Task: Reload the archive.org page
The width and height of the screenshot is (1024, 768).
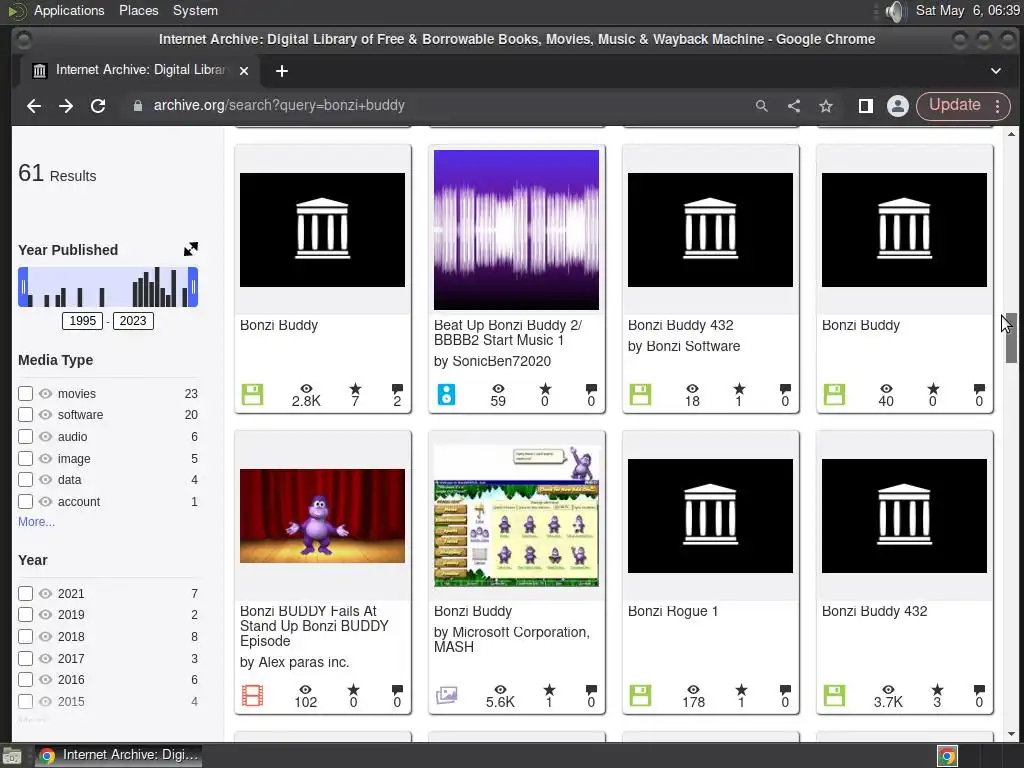Action: click(98, 106)
